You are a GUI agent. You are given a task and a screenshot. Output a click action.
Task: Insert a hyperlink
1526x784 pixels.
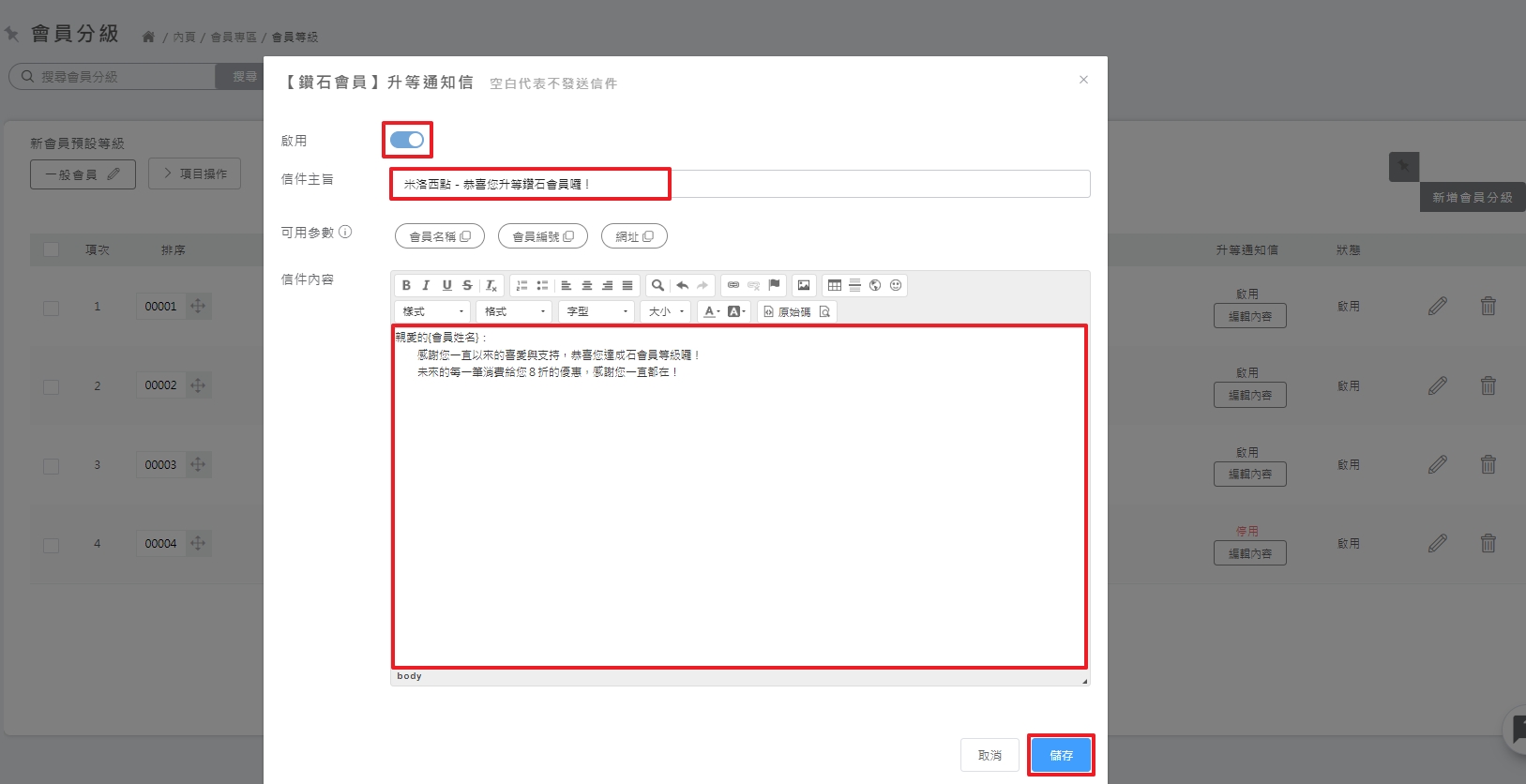[x=733, y=285]
